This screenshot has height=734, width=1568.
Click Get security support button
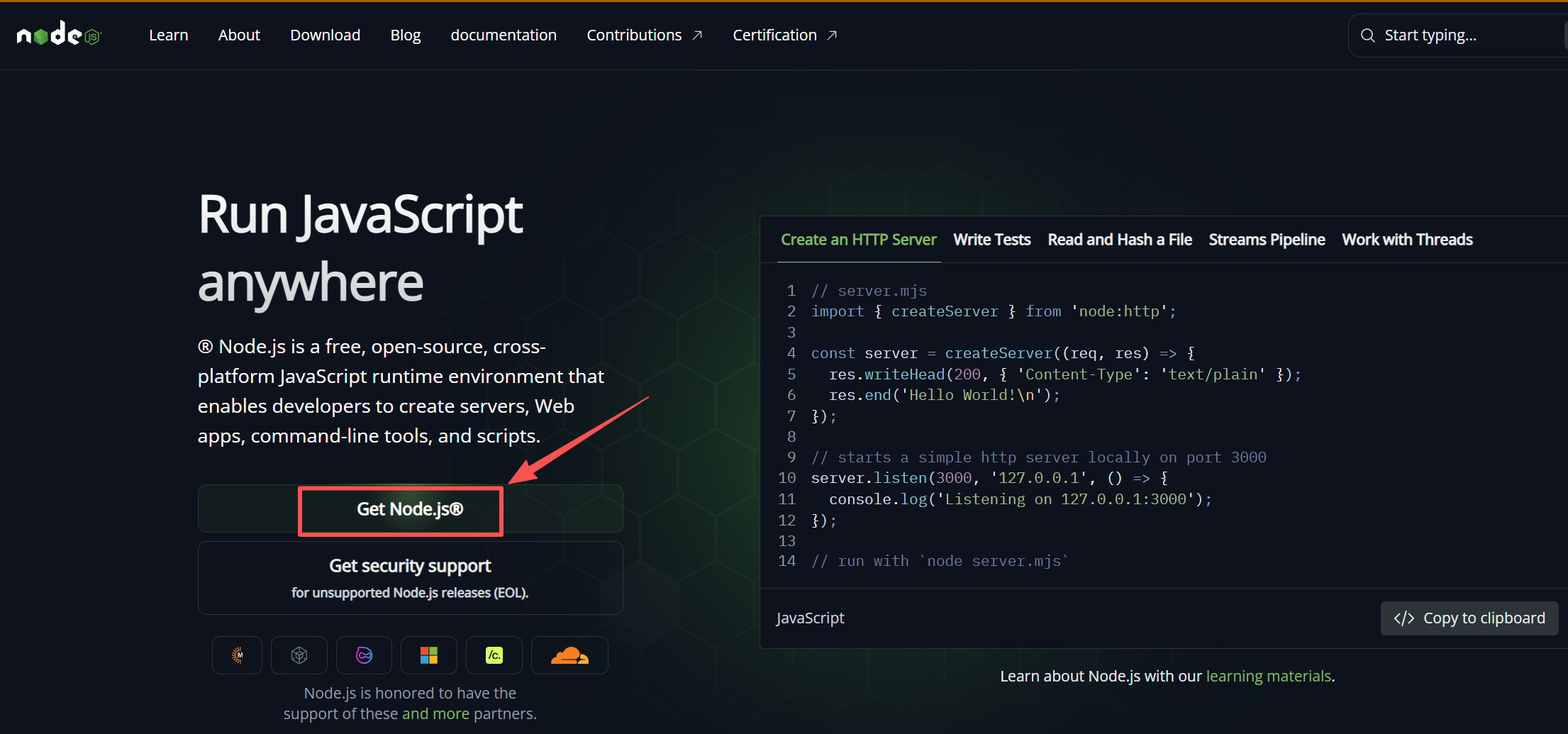[x=410, y=578]
